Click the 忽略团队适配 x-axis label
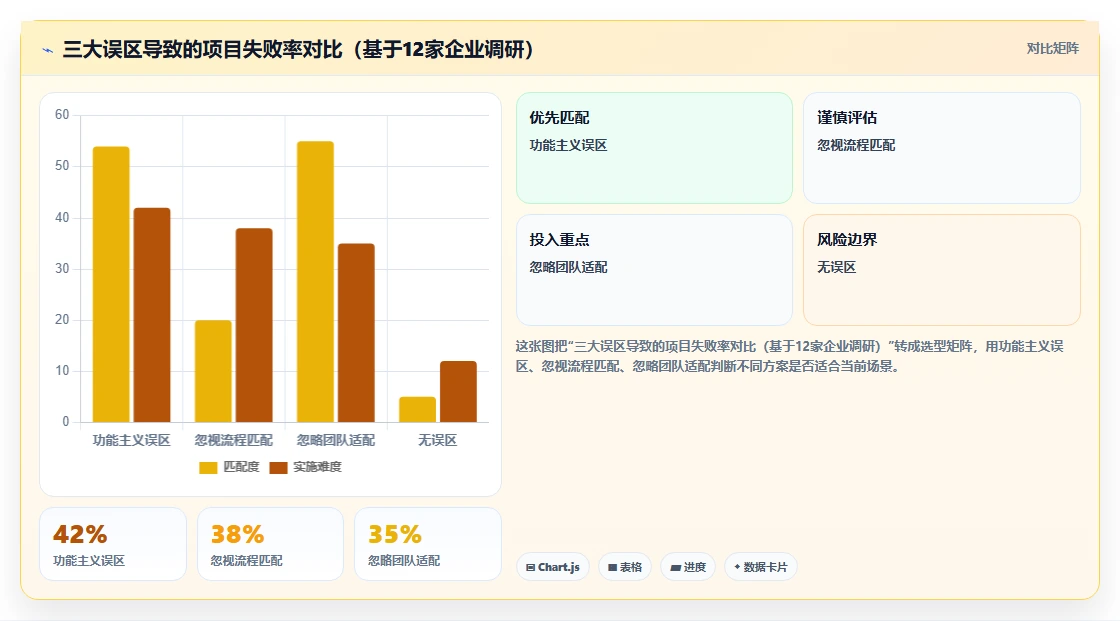Viewport: 1120px width, 621px height. [x=336, y=440]
